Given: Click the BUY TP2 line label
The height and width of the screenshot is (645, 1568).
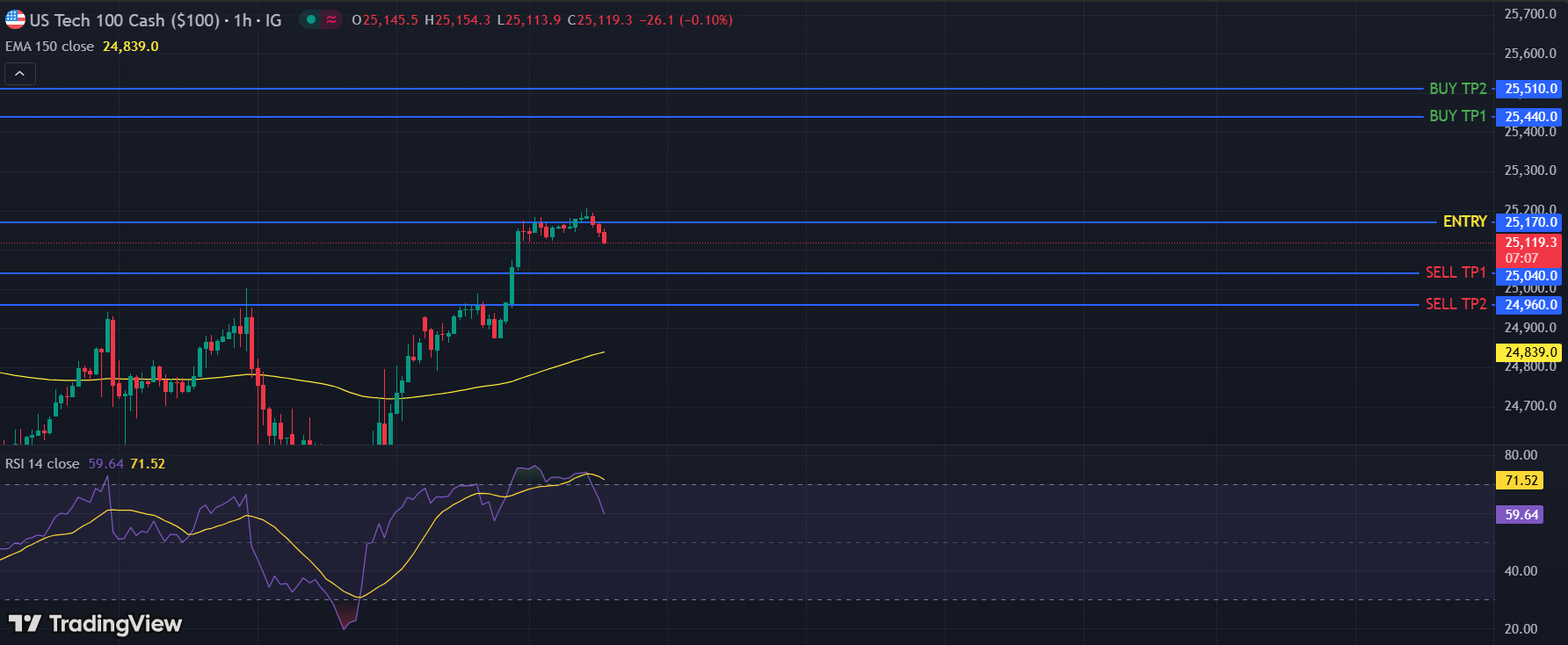Looking at the screenshot, I should point(1457,89).
